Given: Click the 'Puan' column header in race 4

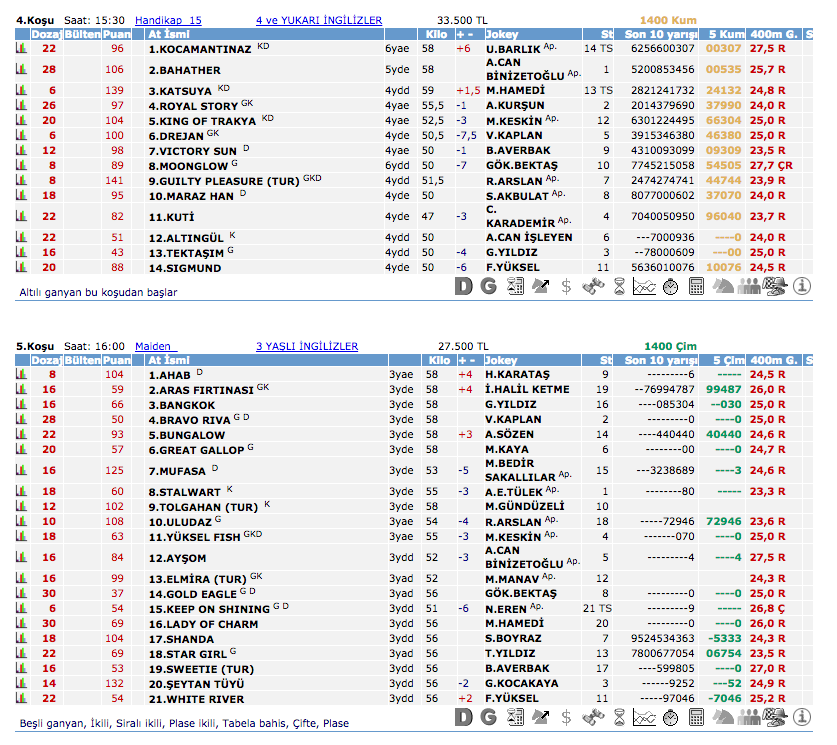Looking at the screenshot, I should 117,34.
